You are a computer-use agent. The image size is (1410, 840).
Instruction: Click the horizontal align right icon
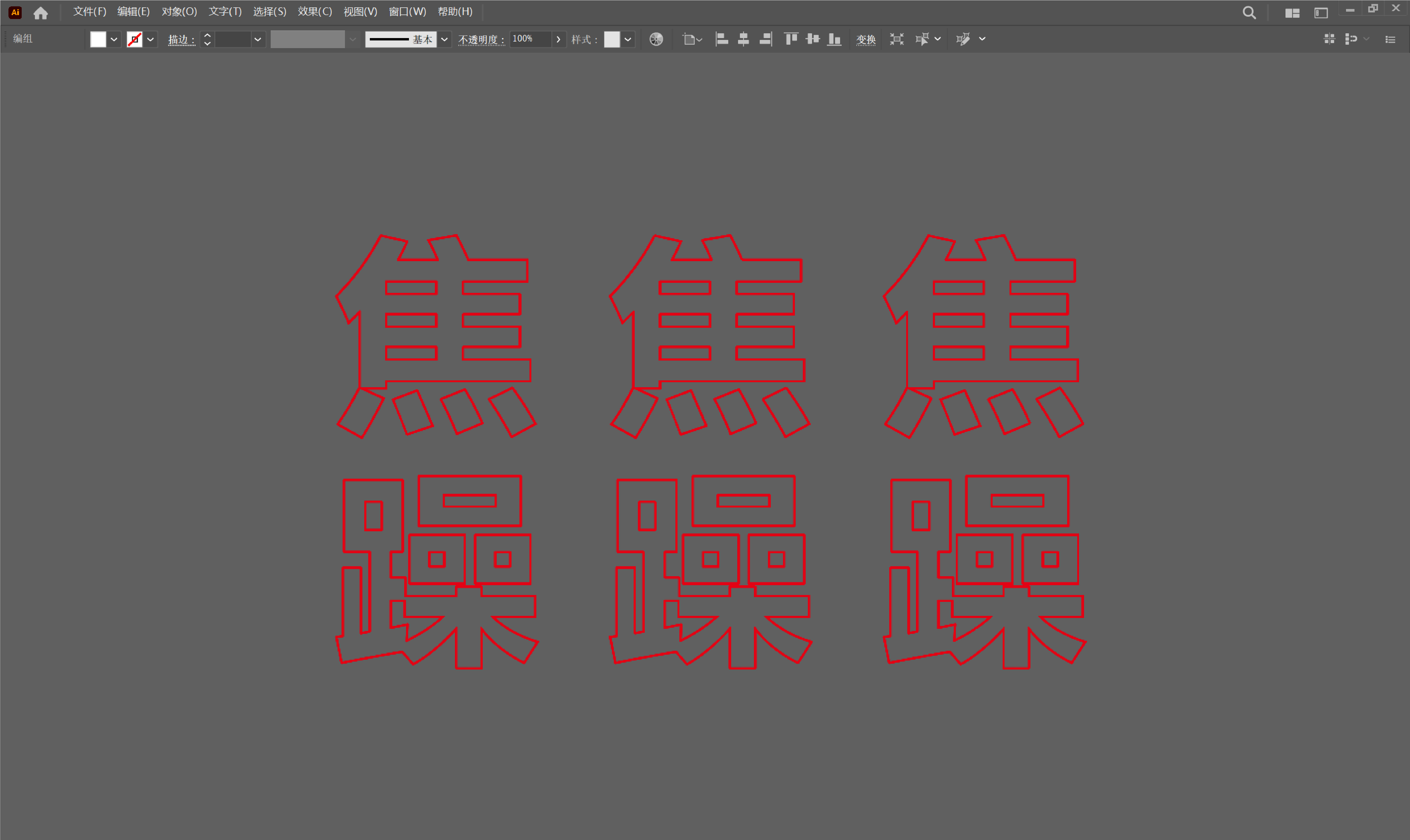pyautogui.click(x=765, y=39)
